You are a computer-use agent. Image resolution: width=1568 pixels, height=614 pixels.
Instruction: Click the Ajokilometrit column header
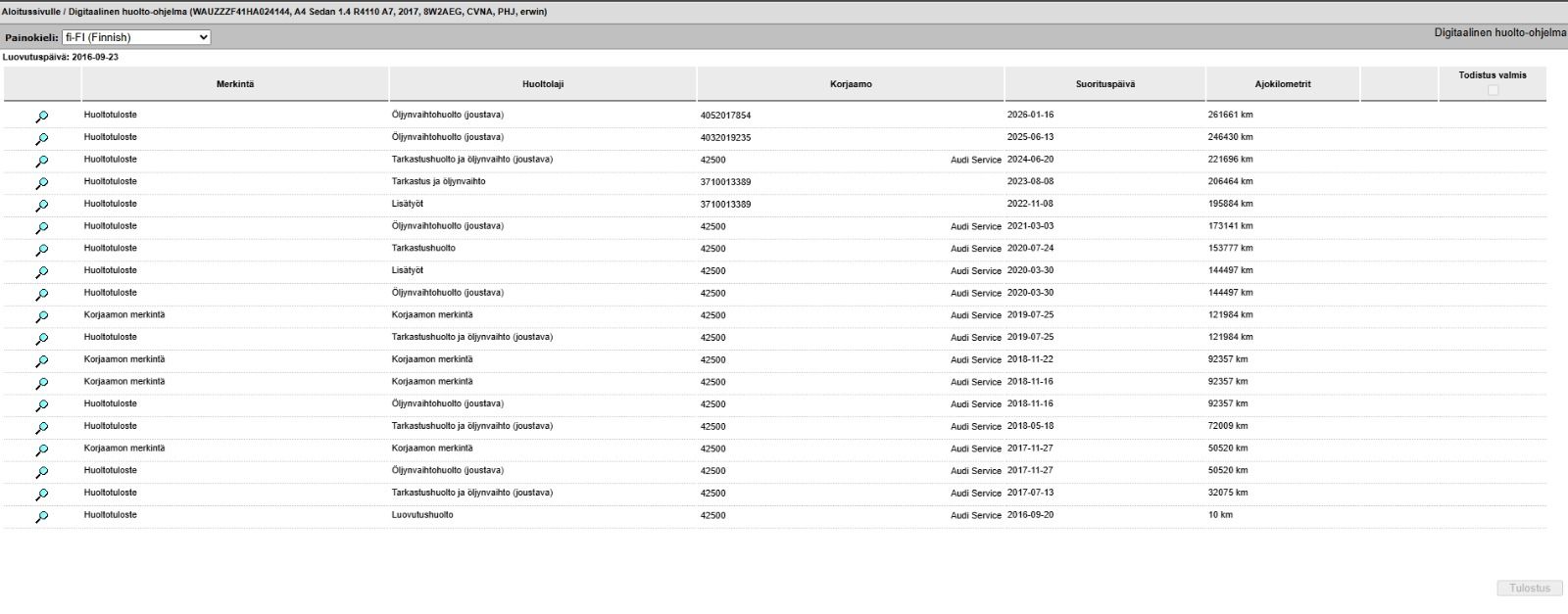(x=1283, y=84)
